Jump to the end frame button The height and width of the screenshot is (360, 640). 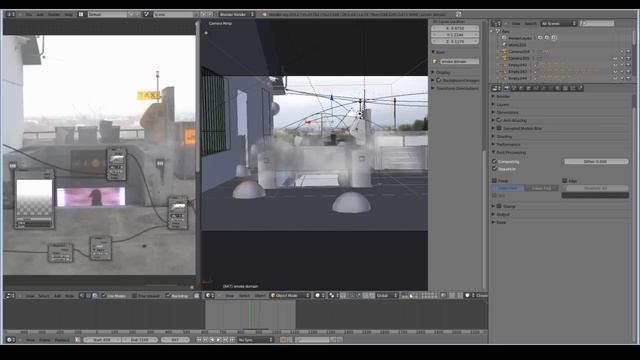[232, 340]
